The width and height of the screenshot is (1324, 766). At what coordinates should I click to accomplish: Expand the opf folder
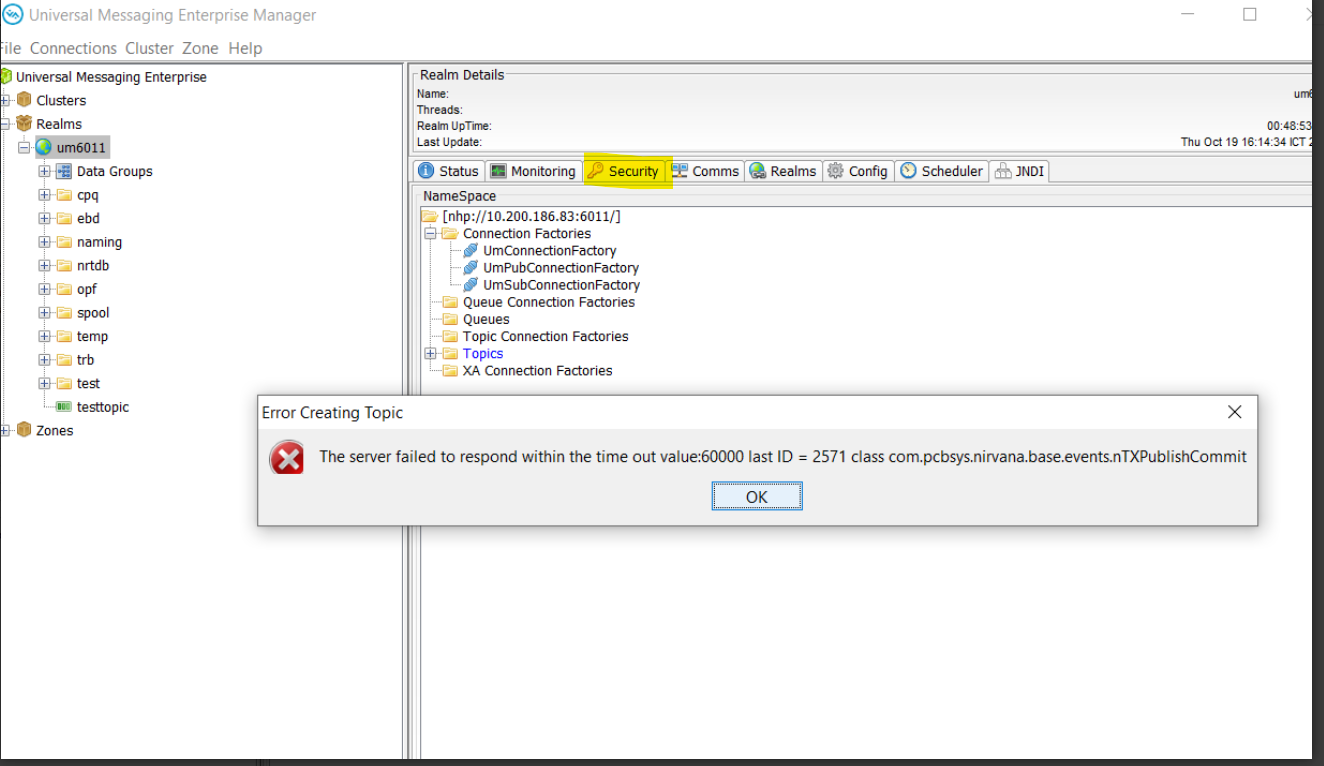45,289
